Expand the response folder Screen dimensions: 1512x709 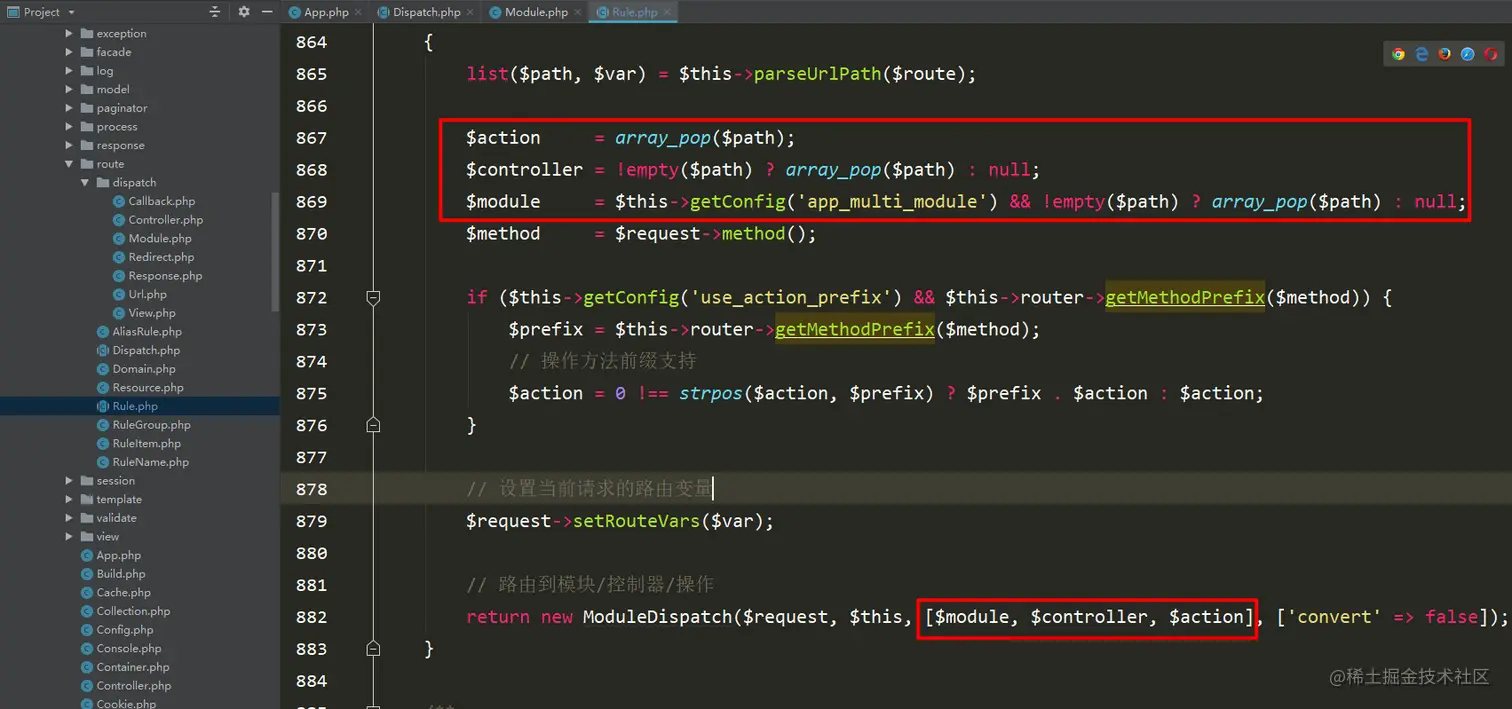pos(69,145)
